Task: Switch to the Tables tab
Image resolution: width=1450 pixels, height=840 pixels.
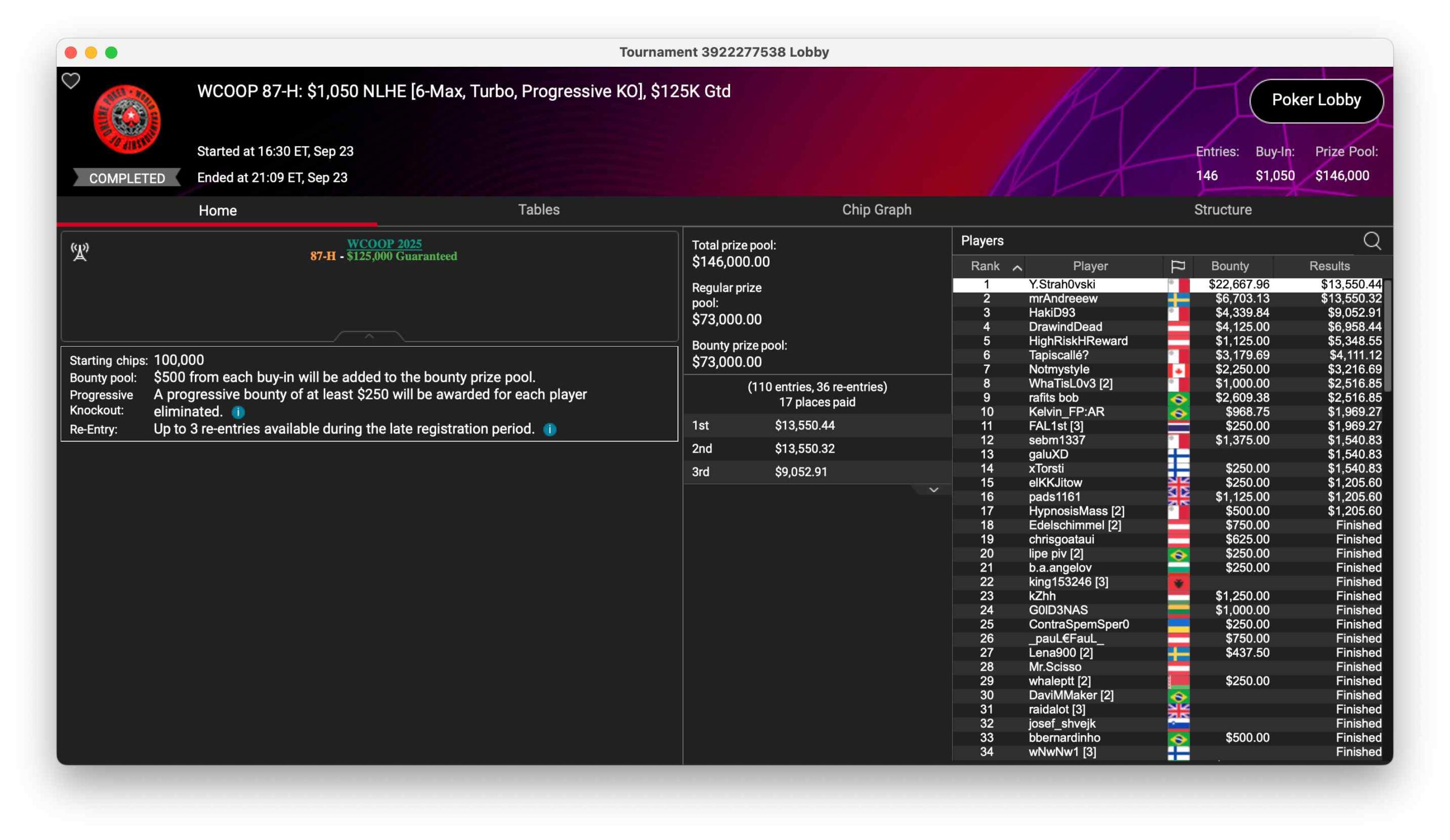Action: click(539, 210)
